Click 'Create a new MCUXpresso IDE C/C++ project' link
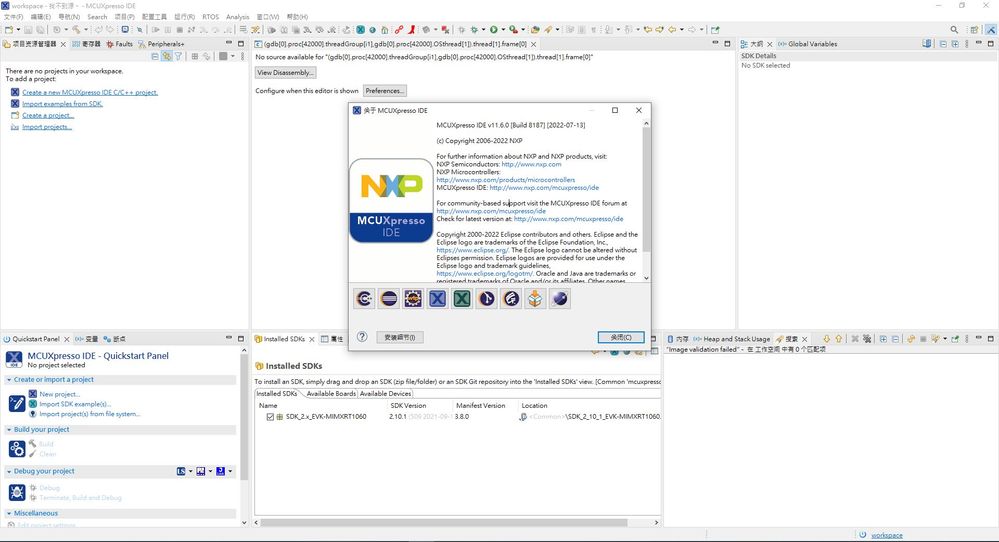999x542 pixels. point(90,92)
